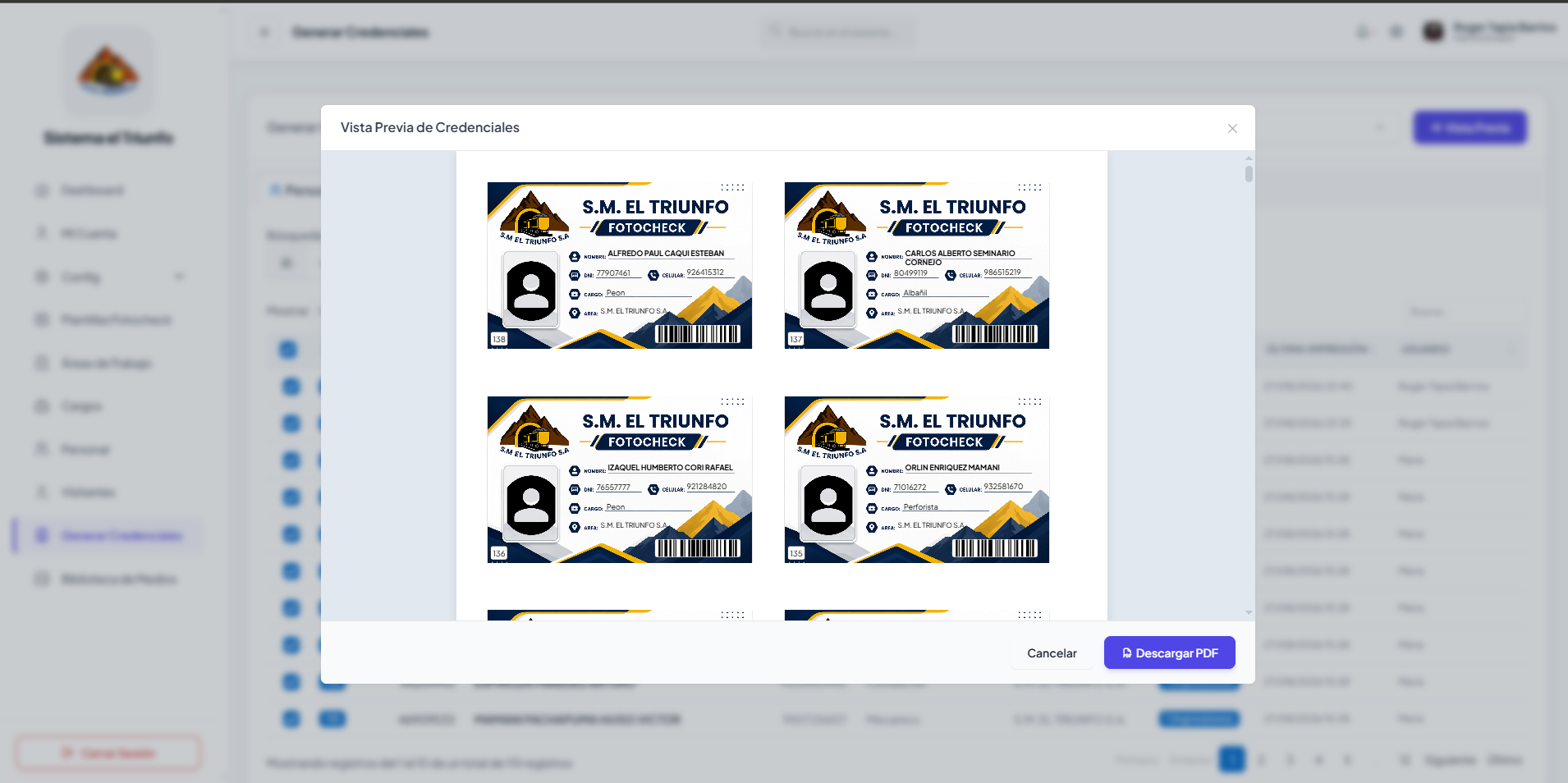
Task: Click the ORLIN ENRIQUEZ MAMANI fotocheck card
Action: (917, 479)
